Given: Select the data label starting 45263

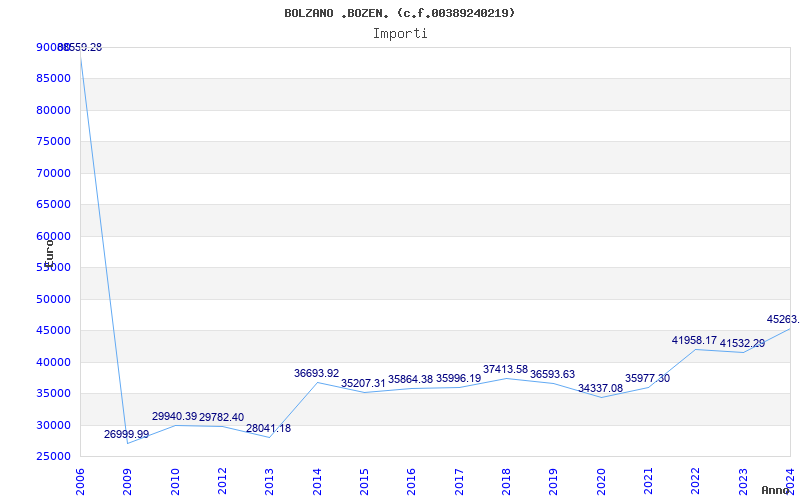Looking at the screenshot, I should pyautogui.click(x=783, y=319).
